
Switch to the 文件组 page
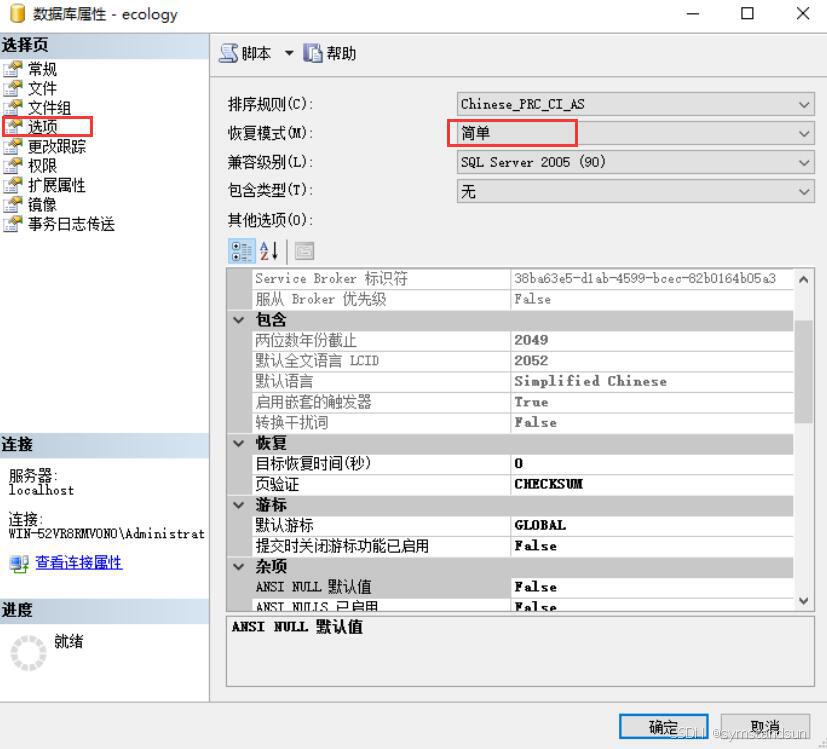coord(49,108)
